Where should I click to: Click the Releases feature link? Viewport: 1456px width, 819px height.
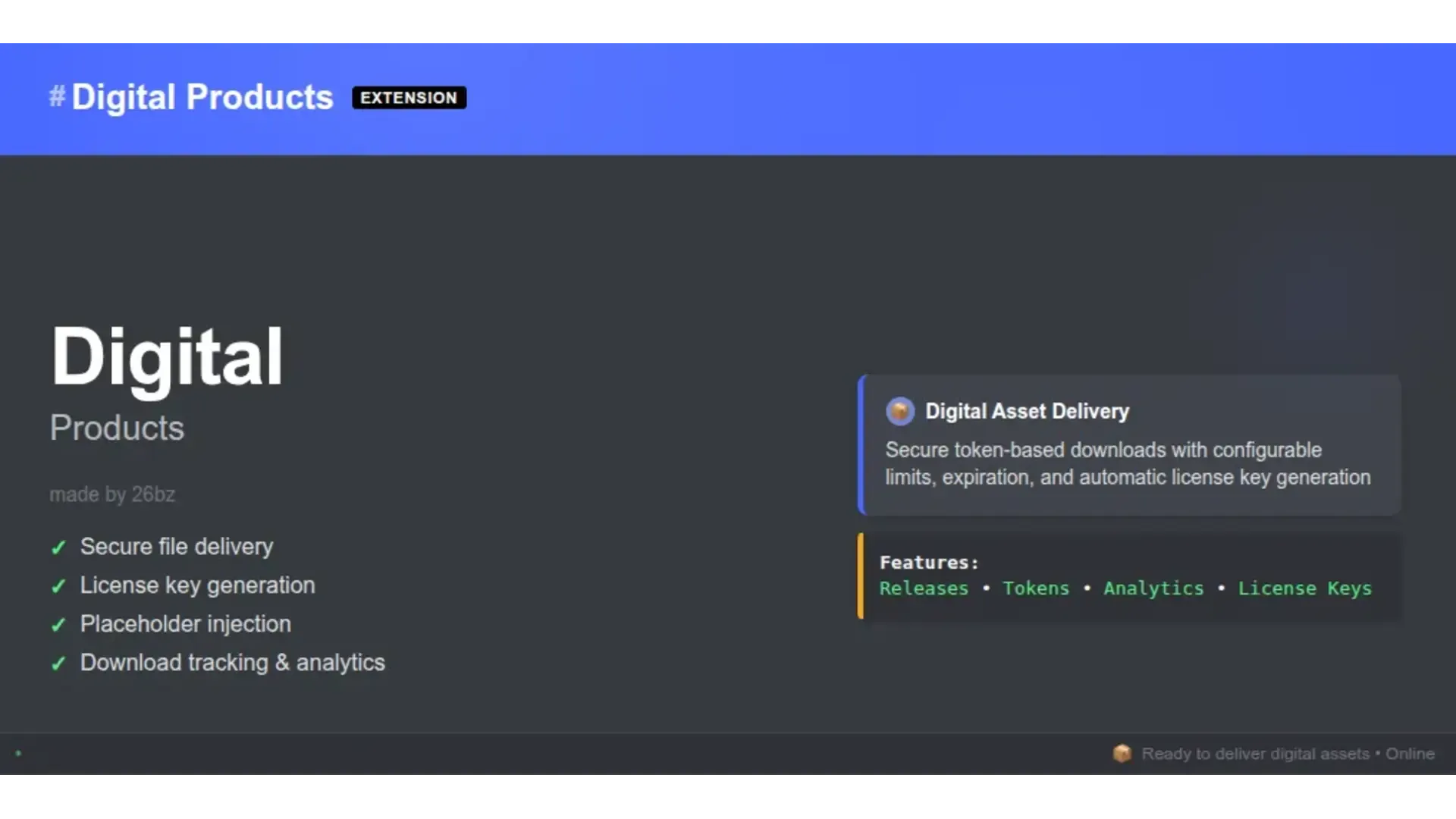point(924,588)
